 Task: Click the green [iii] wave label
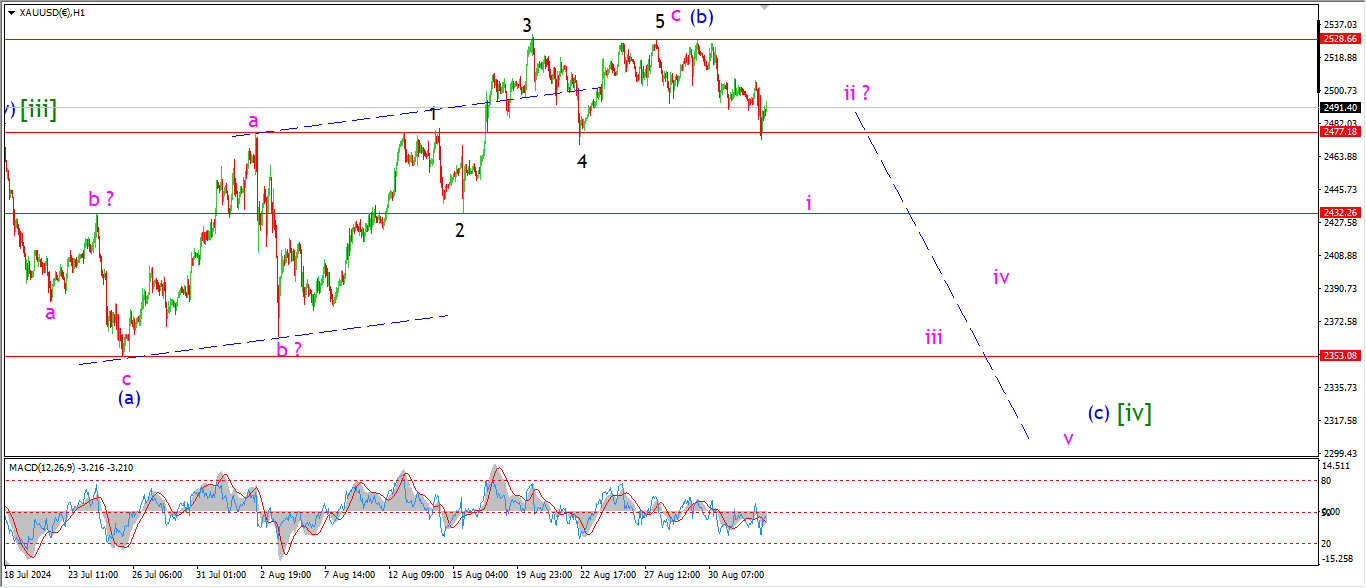[38, 110]
